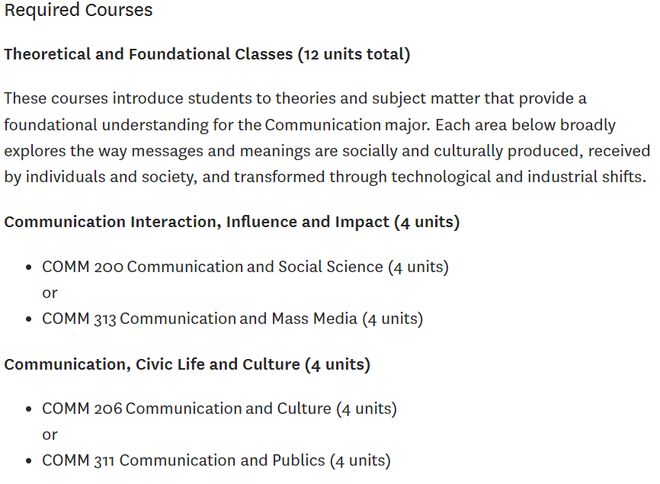This screenshot has width=660, height=484.
Task: Click "(4 units)" after Communication and Mass Media
Action: pos(392,319)
